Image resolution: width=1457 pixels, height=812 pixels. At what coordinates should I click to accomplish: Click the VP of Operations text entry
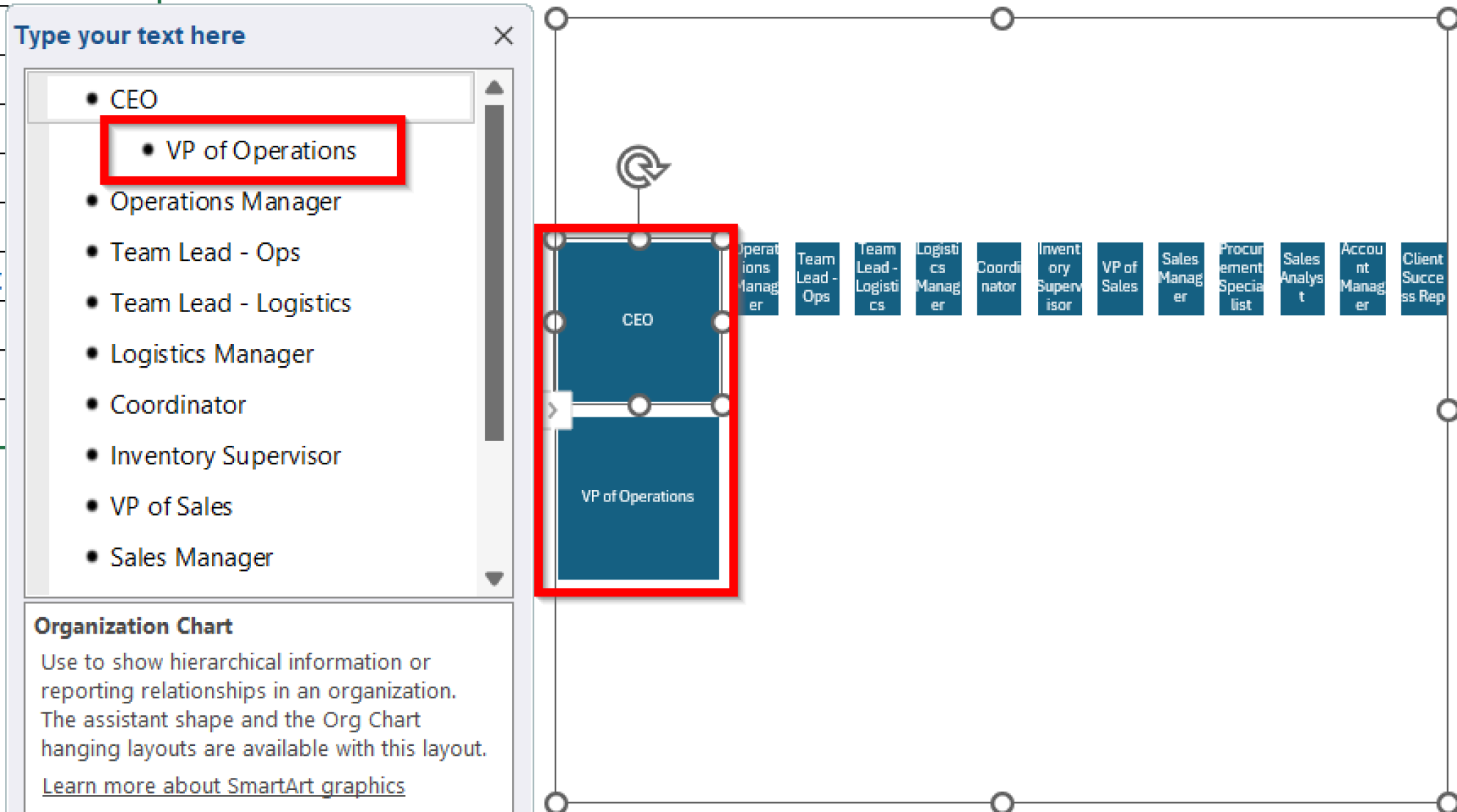point(260,150)
